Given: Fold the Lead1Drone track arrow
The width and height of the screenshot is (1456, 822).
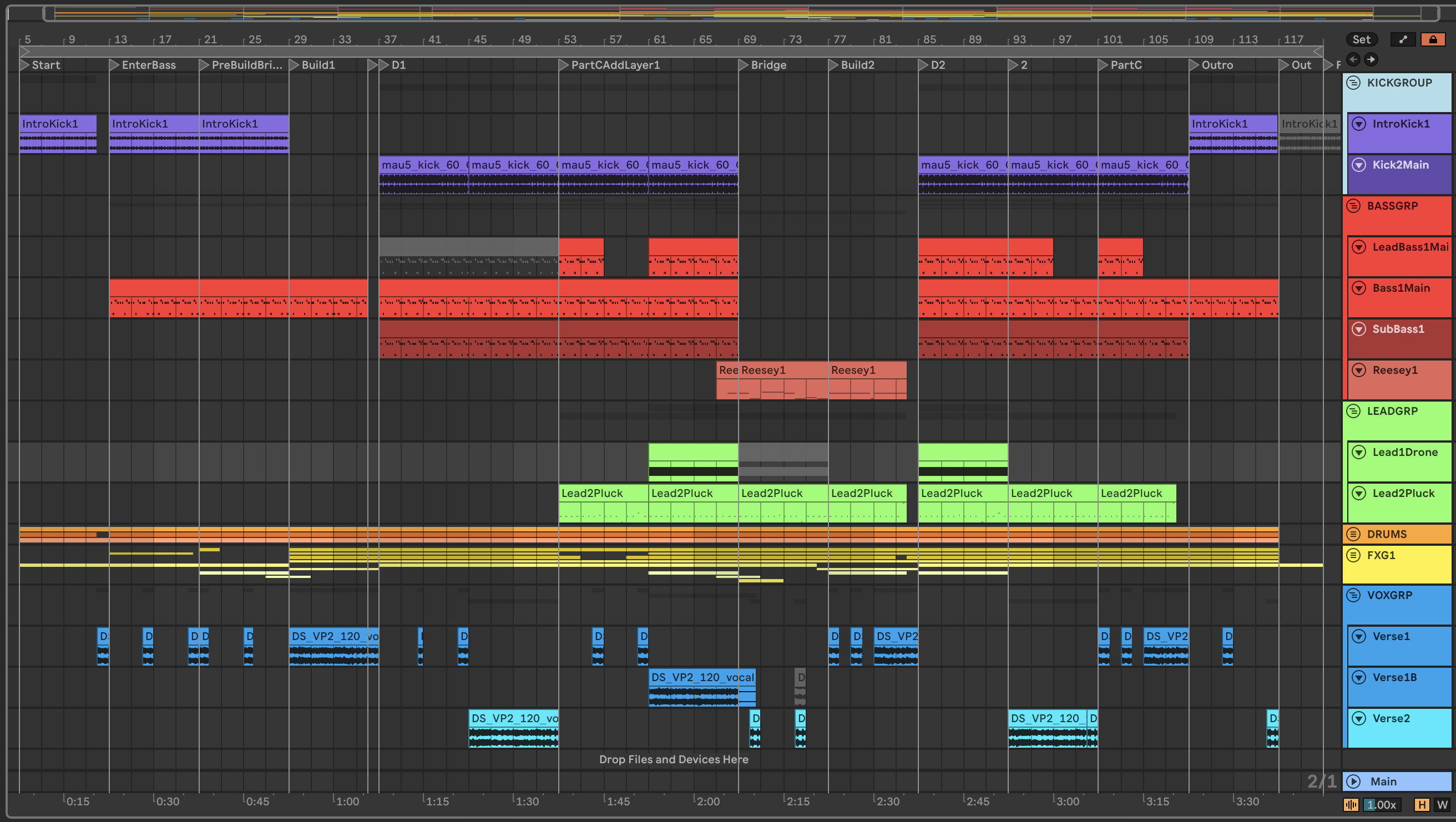Looking at the screenshot, I should tap(1359, 453).
